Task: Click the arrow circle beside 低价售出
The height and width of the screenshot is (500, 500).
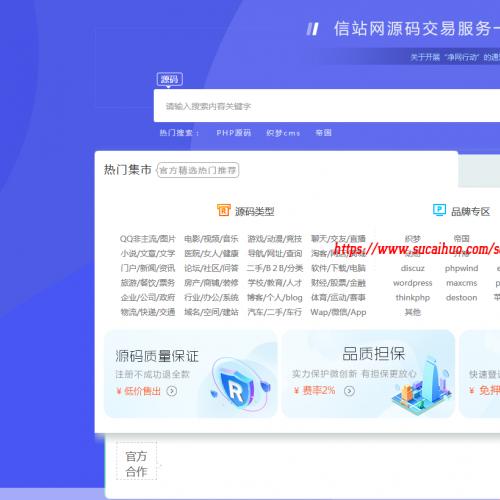Action: (x=172, y=391)
